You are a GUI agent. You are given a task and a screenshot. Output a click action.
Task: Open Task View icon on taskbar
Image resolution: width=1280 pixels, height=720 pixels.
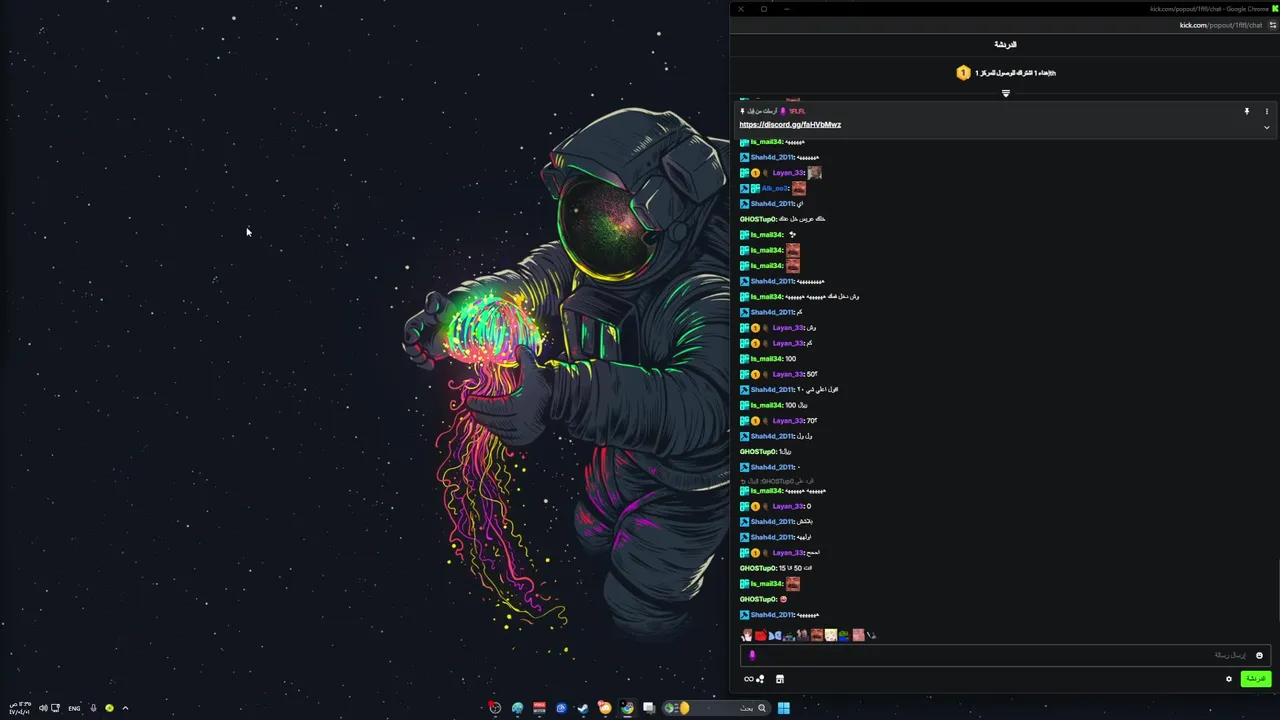[x=648, y=708]
